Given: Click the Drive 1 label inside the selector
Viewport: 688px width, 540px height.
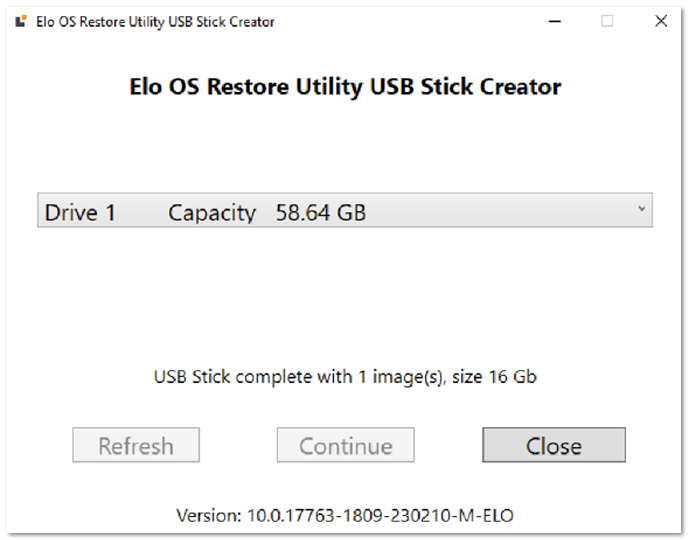Looking at the screenshot, I should click(x=80, y=213).
